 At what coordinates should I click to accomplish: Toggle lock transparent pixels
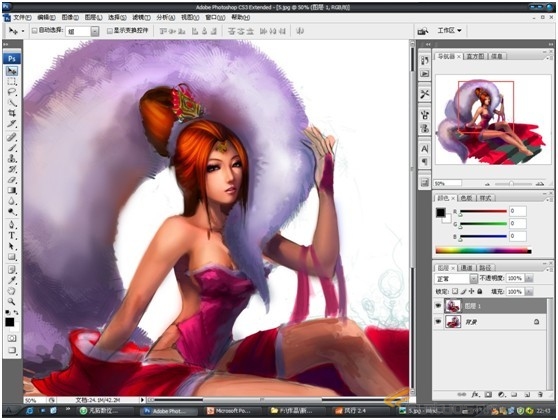click(455, 291)
